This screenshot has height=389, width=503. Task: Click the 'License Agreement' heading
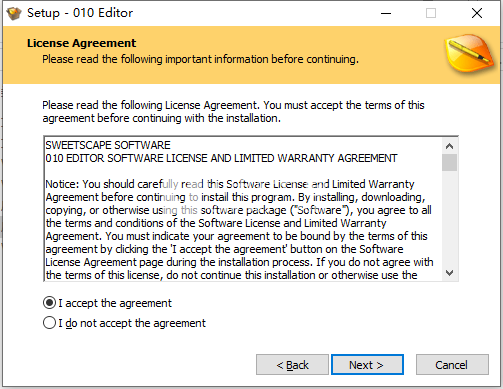point(81,43)
